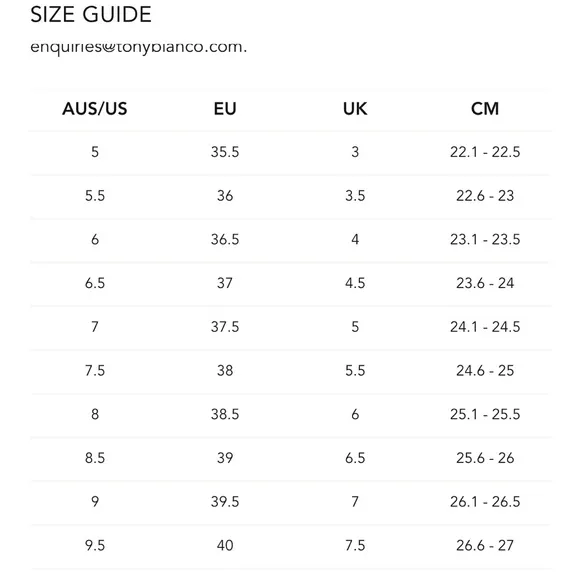Select the CM column header

(x=485, y=109)
